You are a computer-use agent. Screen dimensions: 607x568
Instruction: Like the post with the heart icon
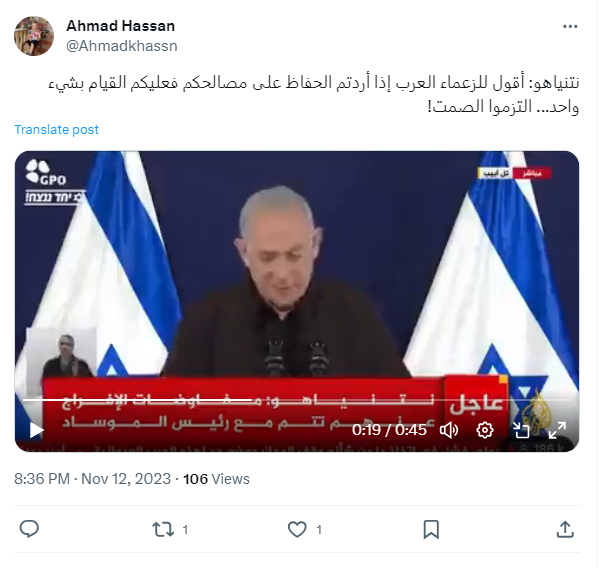[x=297, y=529]
